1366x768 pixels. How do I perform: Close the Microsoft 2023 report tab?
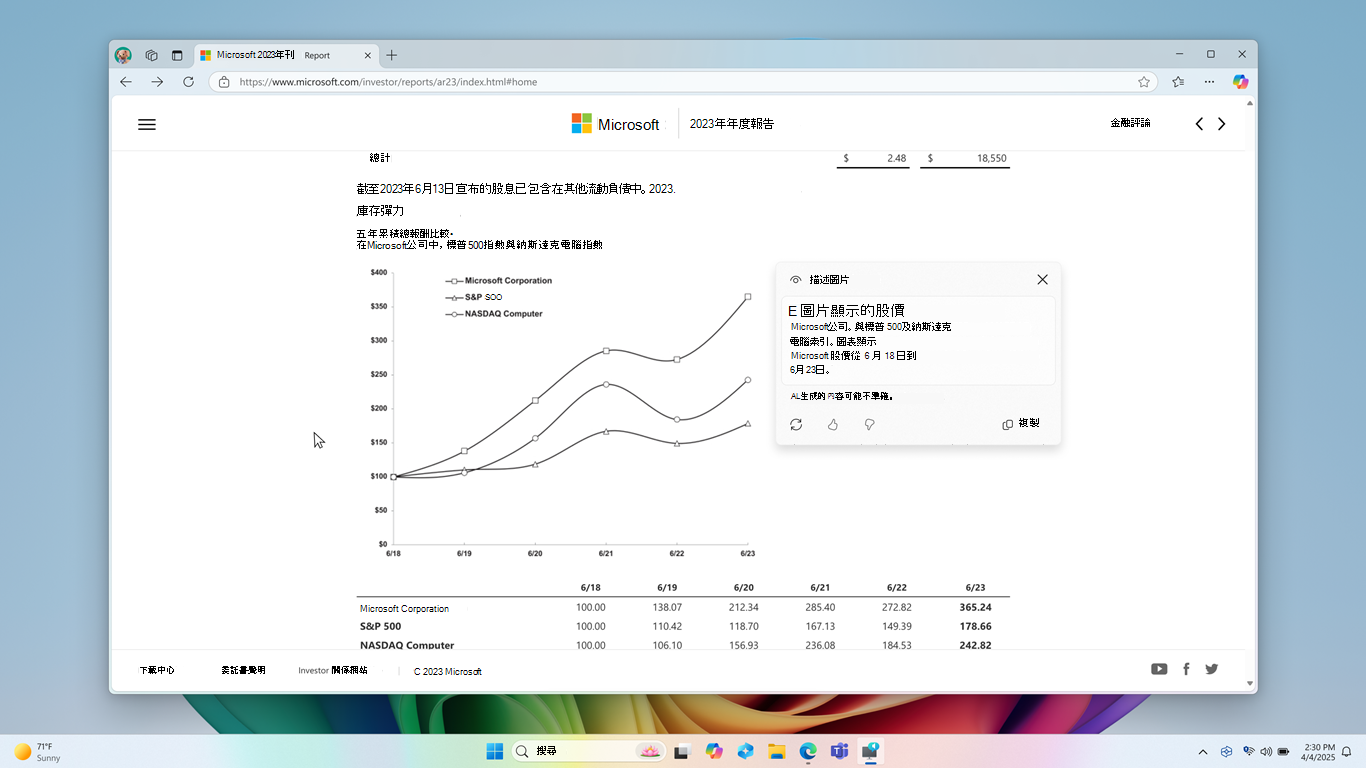[x=367, y=55]
